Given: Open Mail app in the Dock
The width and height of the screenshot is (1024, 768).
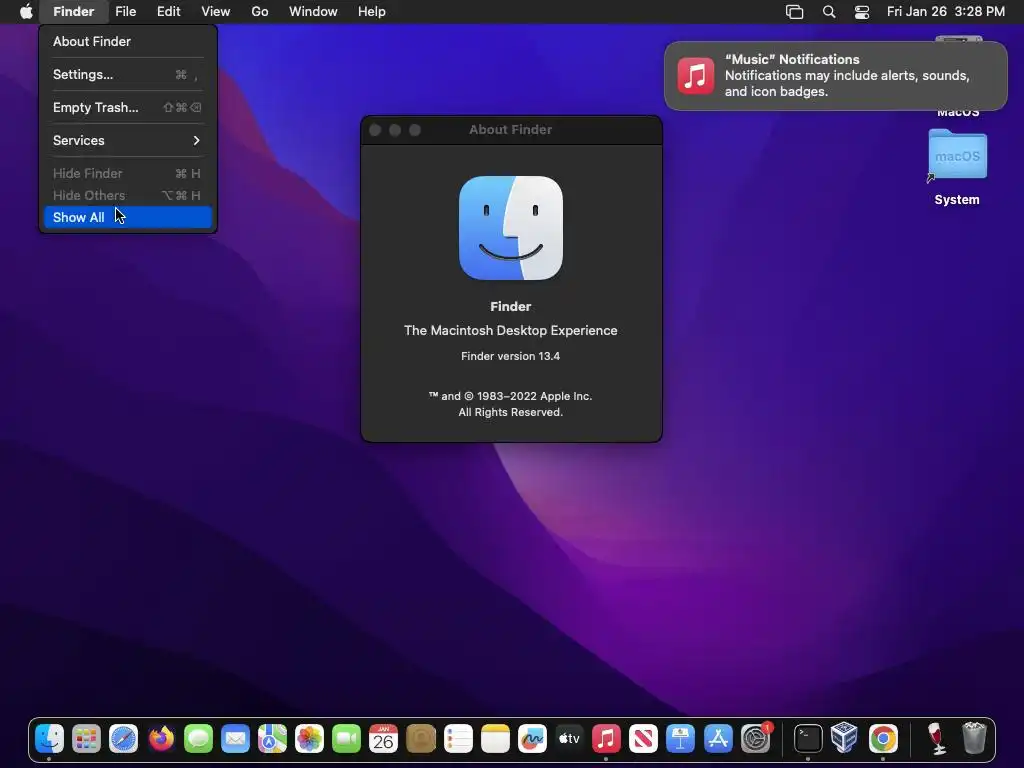Looking at the screenshot, I should click(x=235, y=739).
